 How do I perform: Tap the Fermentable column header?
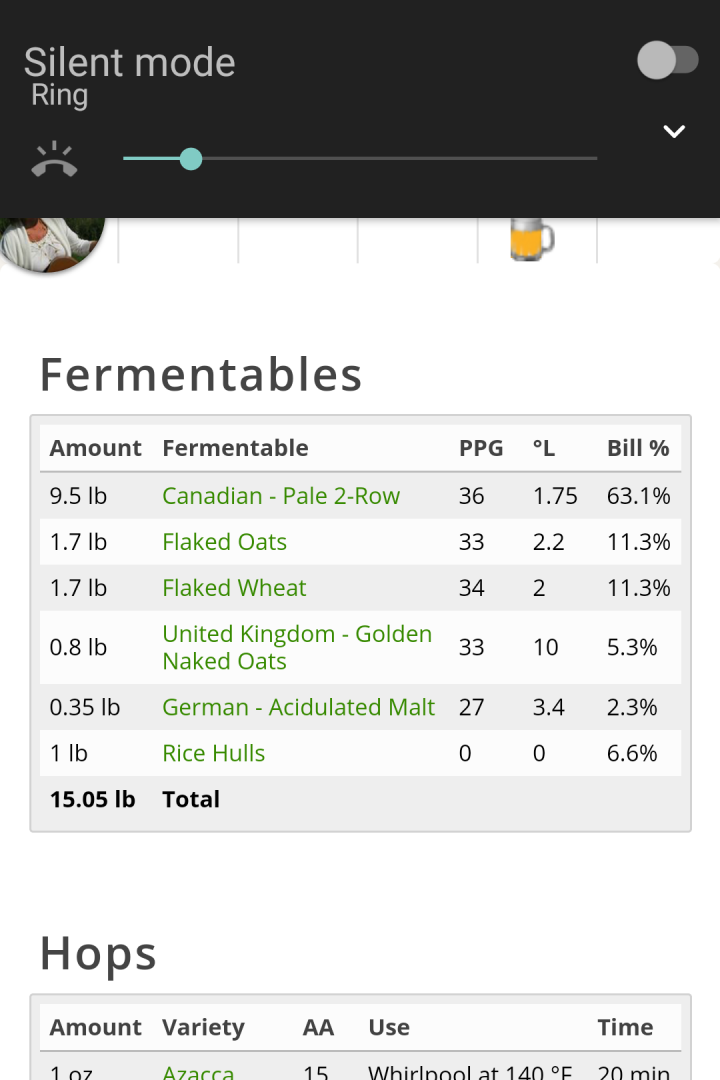pos(236,448)
